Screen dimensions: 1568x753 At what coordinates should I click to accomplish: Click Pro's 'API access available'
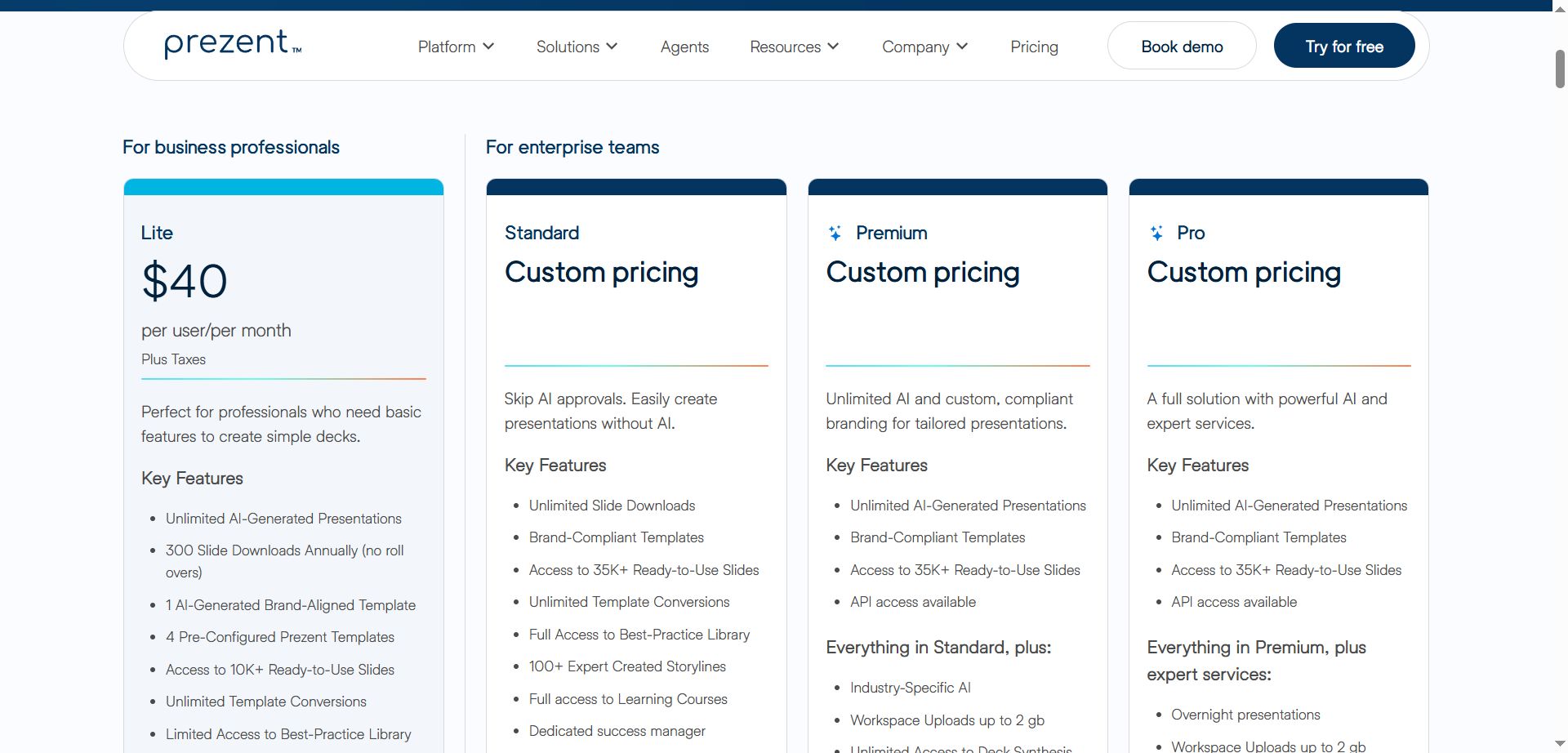pyautogui.click(x=1234, y=602)
